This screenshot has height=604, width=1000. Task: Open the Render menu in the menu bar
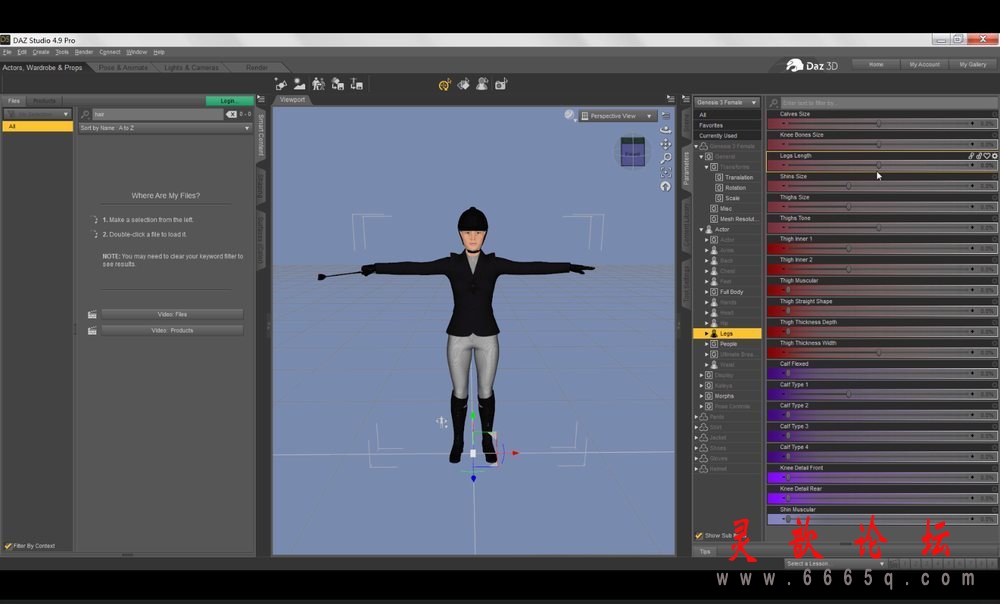[84, 52]
